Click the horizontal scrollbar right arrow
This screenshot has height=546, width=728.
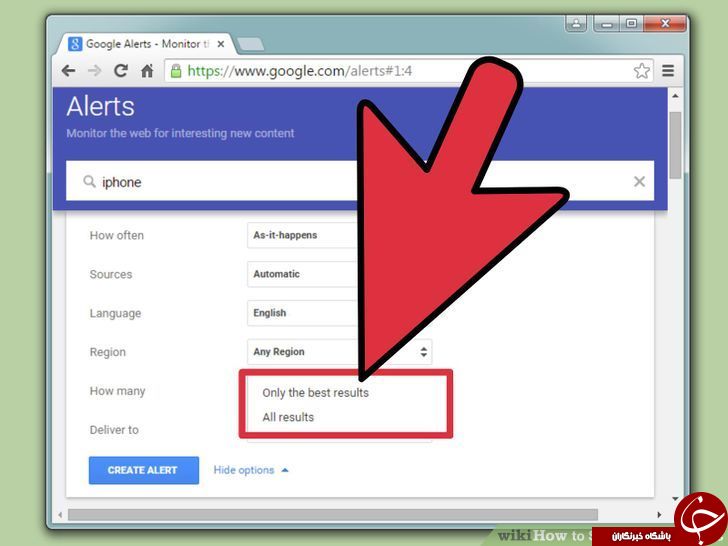(659, 514)
